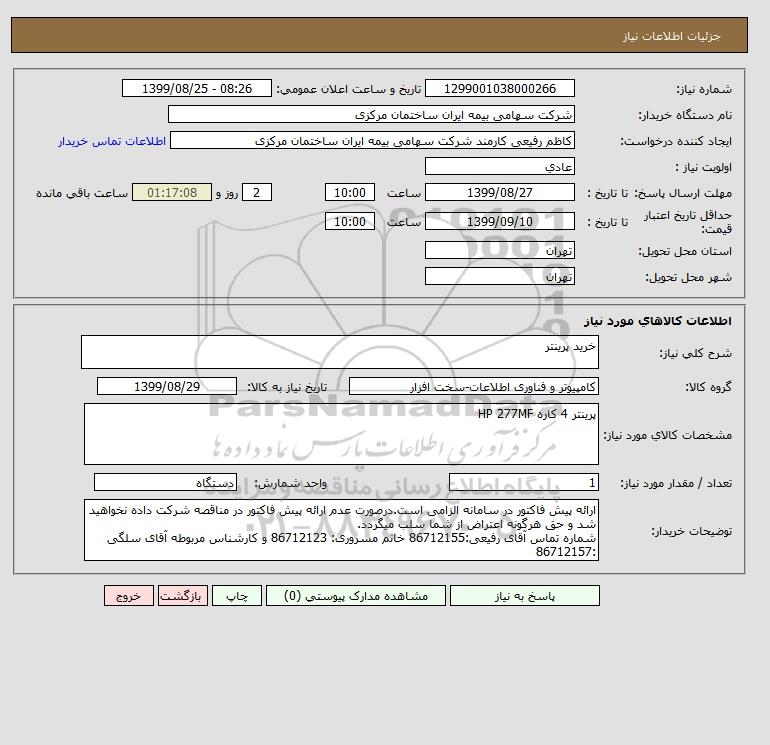Click the ایجاد کننده درخواست label
Screen dimensions: 770x745
(x=676, y=141)
